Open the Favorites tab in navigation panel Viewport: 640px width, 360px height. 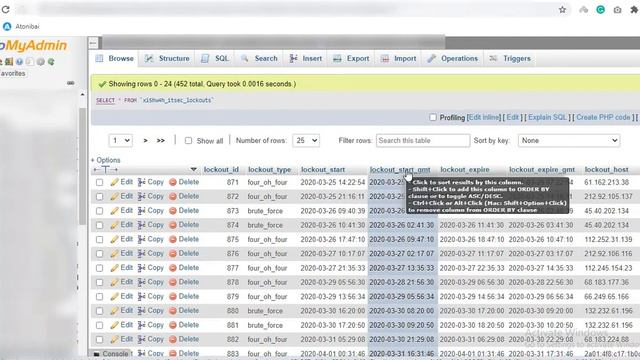(13, 73)
